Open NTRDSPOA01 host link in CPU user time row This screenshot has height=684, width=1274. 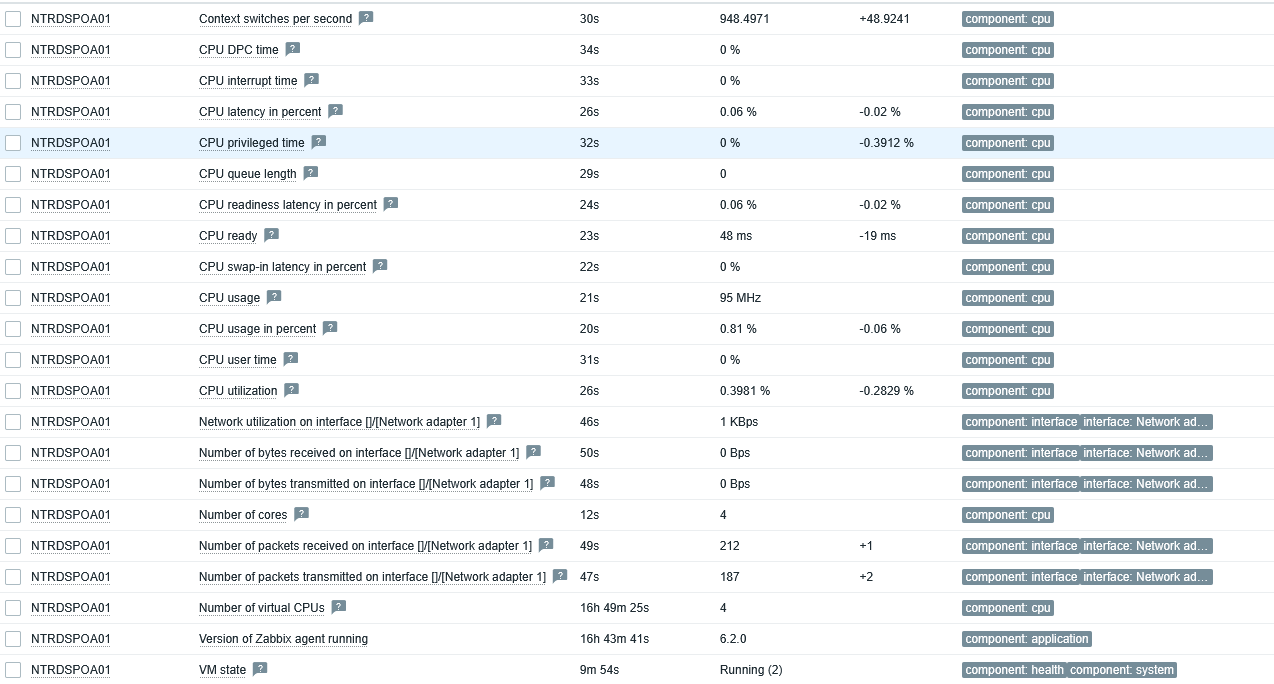click(71, 360)
